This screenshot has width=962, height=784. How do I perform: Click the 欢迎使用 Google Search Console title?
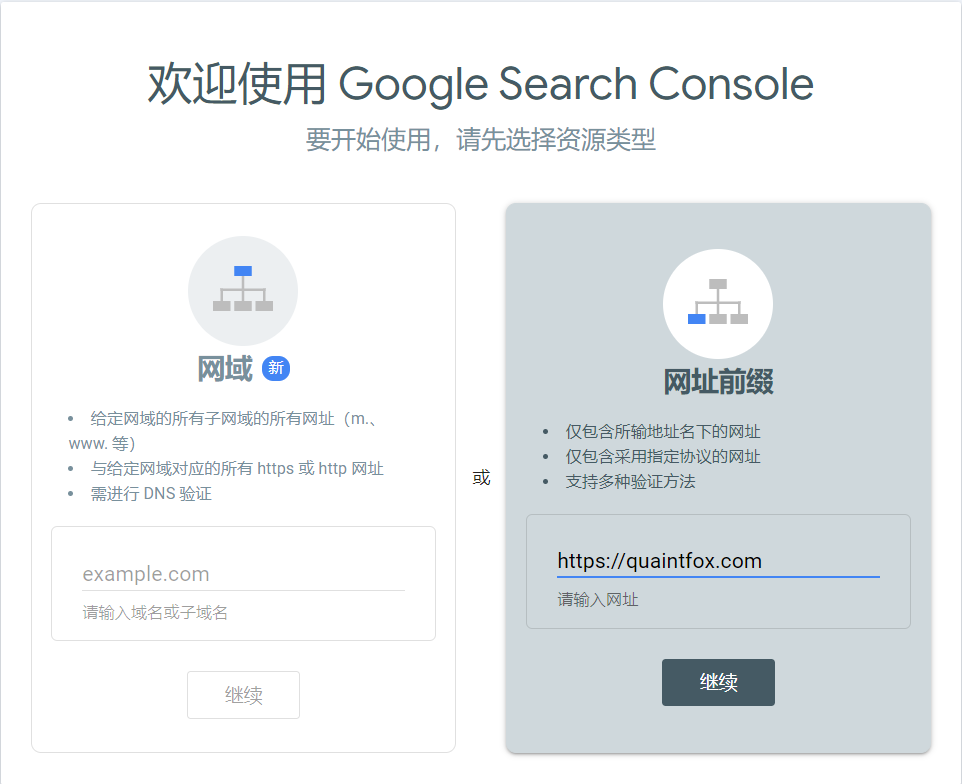point(481,84)
